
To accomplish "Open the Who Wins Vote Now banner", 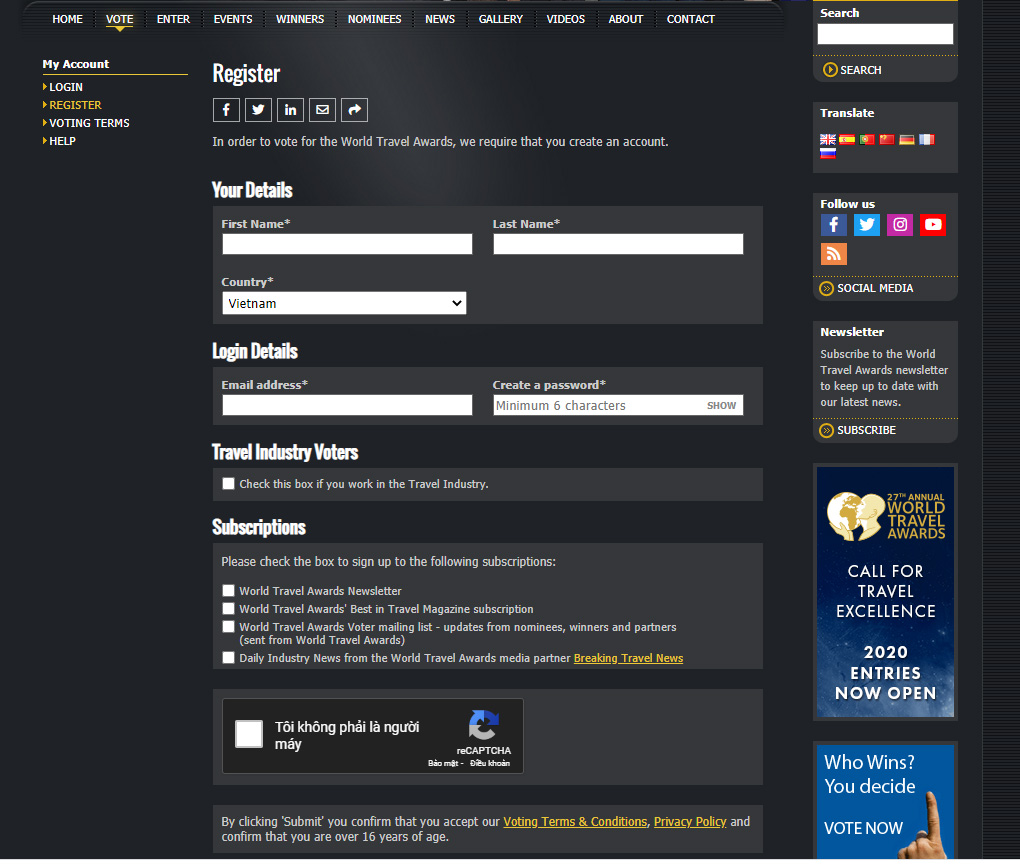I will tap(885, 802).
